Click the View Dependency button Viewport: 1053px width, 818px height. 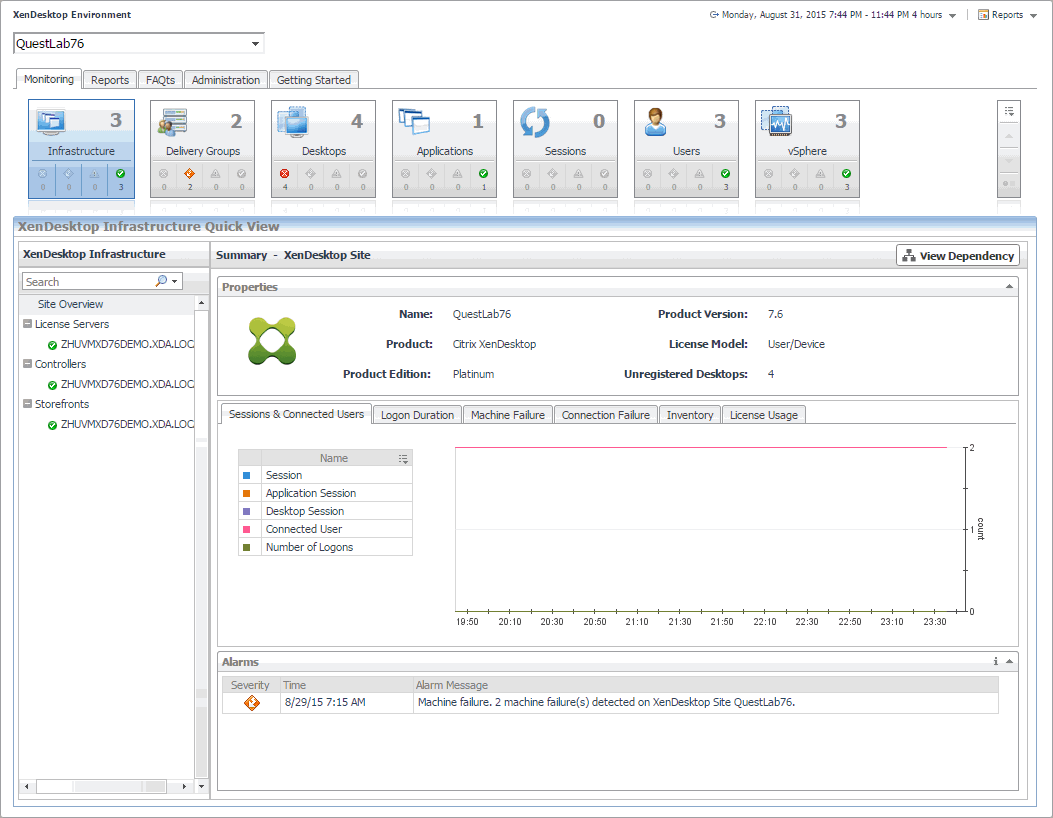[957, 256]
